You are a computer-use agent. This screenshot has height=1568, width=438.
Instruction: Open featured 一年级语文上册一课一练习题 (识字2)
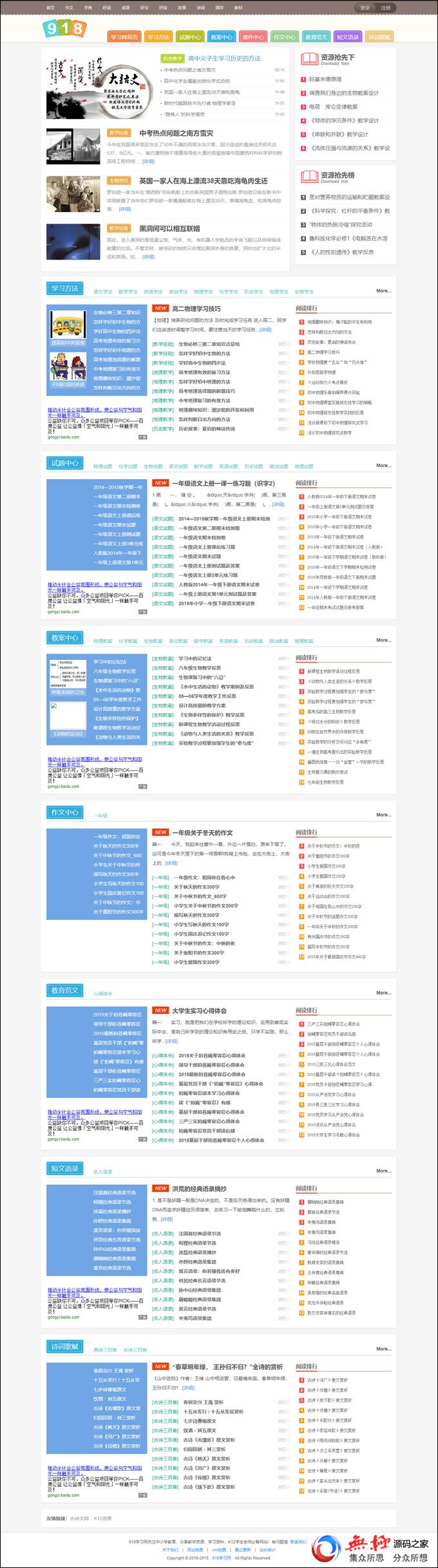click(x=223, y=483)
